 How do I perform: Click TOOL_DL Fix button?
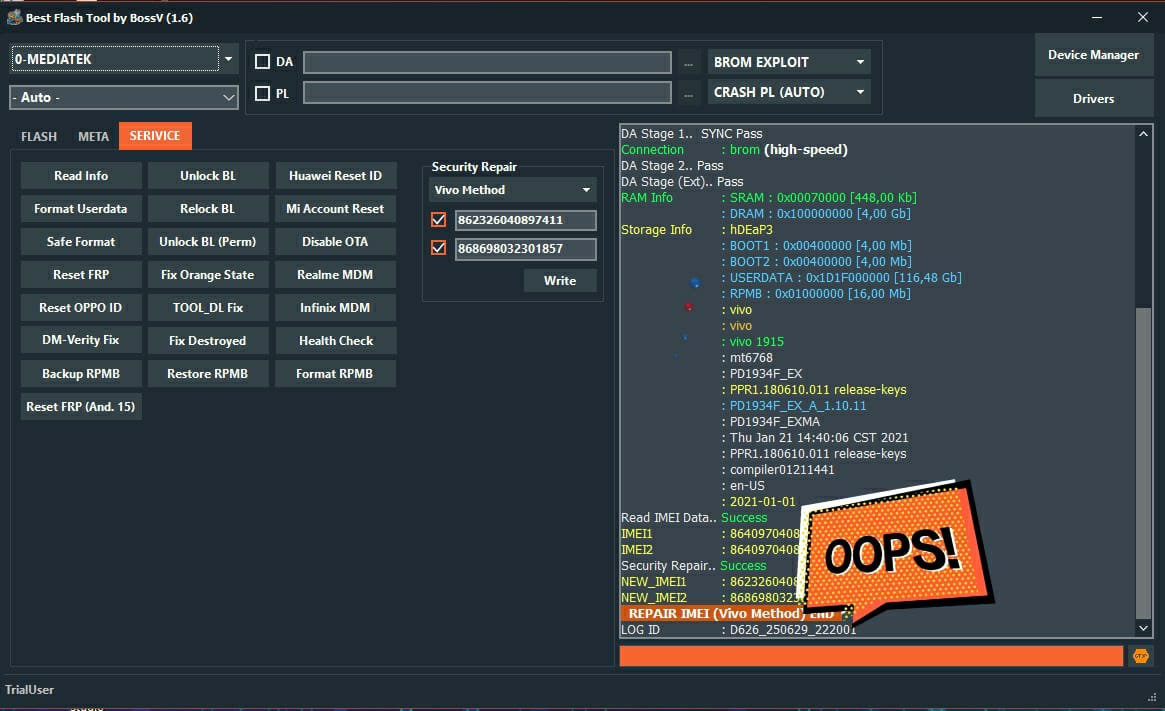[x=208, y=308]
